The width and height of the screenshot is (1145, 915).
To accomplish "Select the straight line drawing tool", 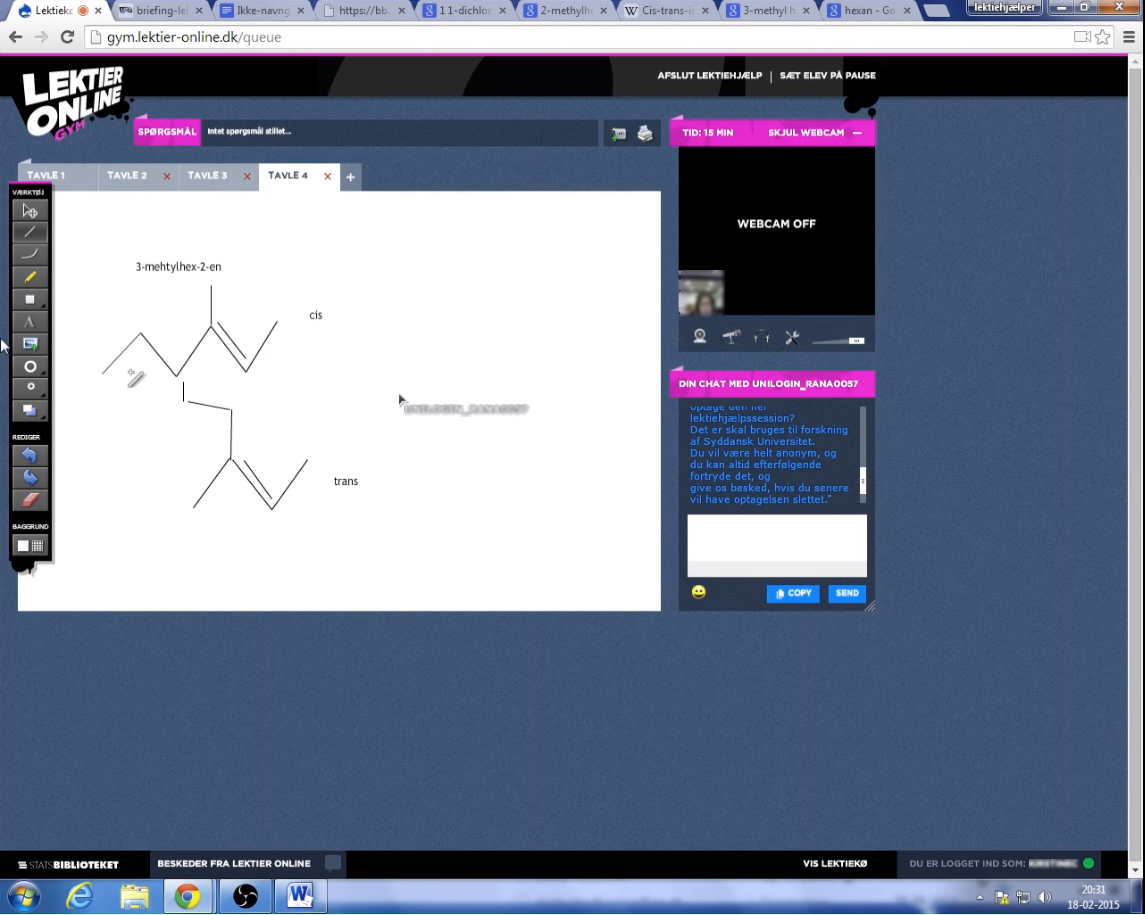I will (x=29, y=232).
